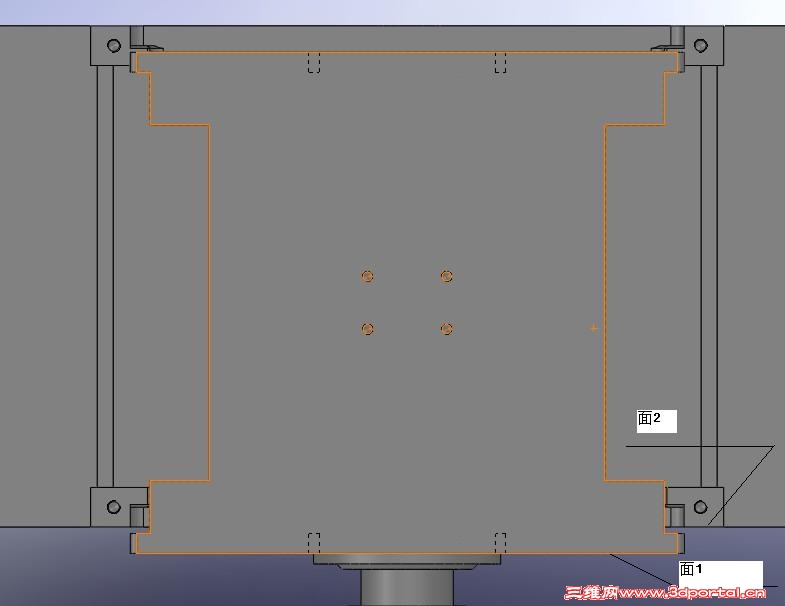The height and width of the screenshot is (606, 785).
Task: Select the 面1 face annotation label
Action: (x=720, y=574)
